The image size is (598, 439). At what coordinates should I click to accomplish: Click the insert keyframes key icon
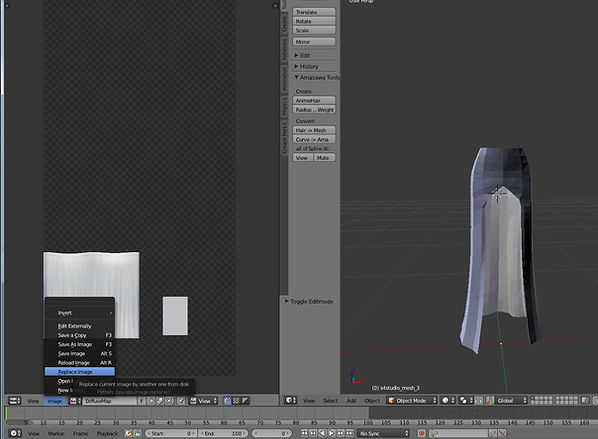[x=493, y=433]
